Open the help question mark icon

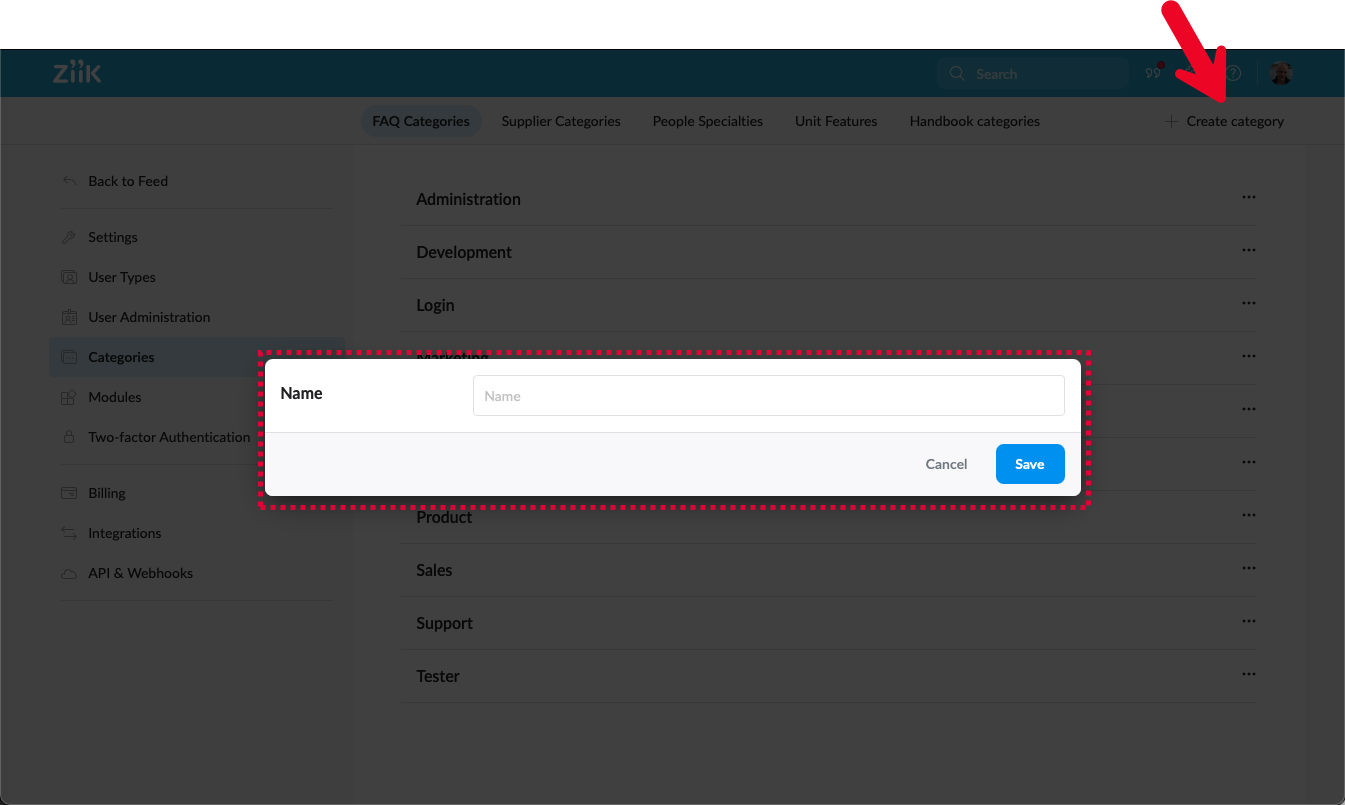[1234, 73]
